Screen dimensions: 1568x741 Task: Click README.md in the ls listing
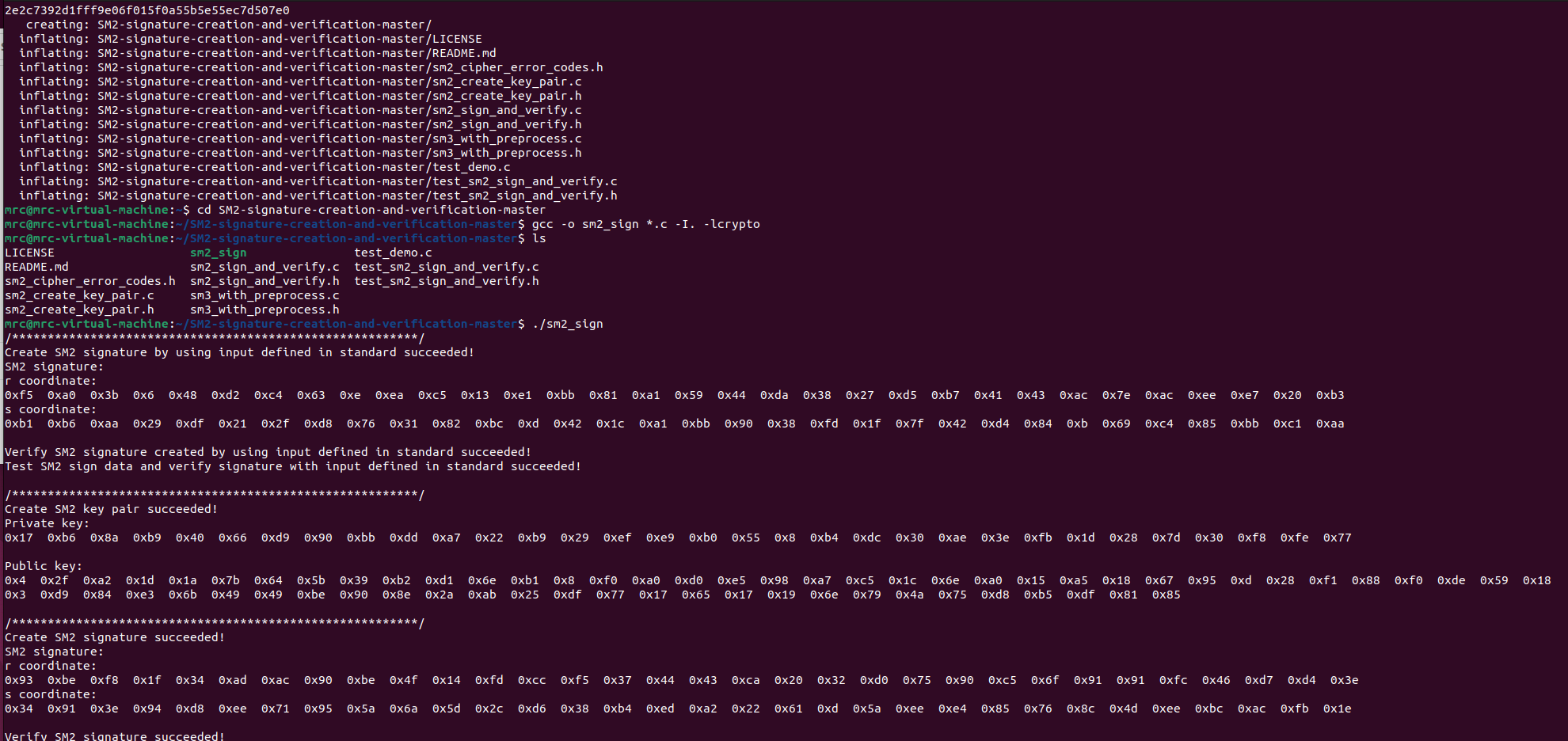[x=36, y=267]
